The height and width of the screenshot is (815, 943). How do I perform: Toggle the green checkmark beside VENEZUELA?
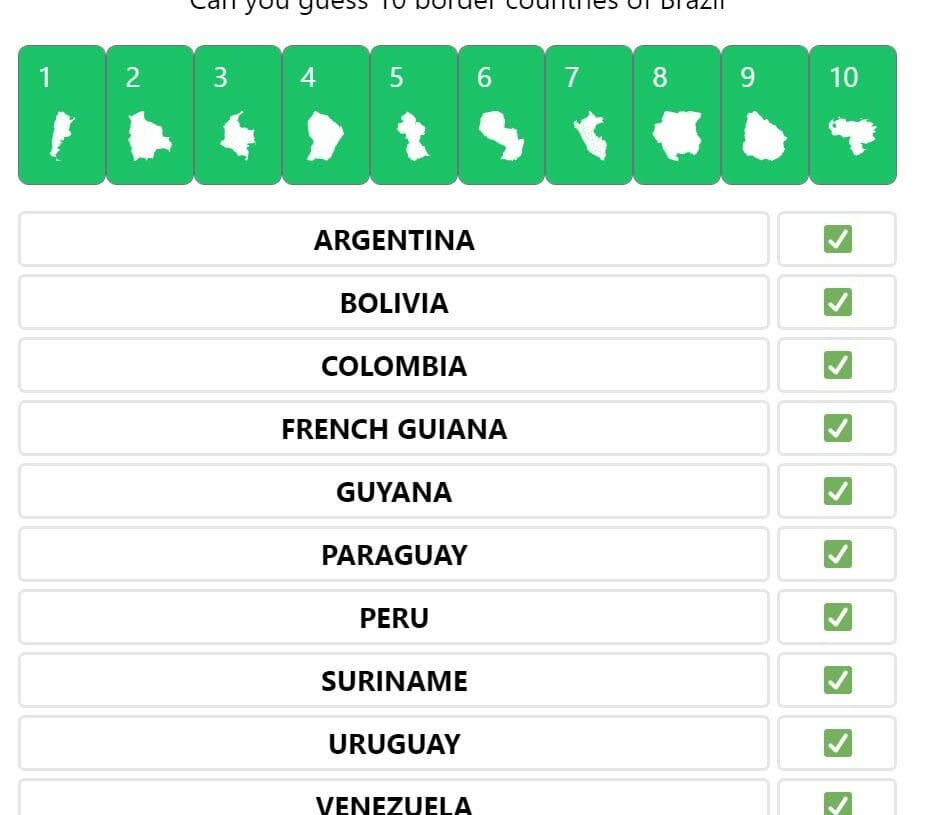838,804
